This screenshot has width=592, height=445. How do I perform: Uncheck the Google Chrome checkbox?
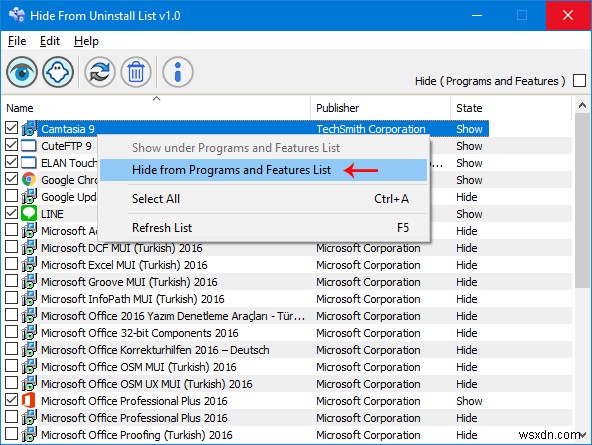11,179
